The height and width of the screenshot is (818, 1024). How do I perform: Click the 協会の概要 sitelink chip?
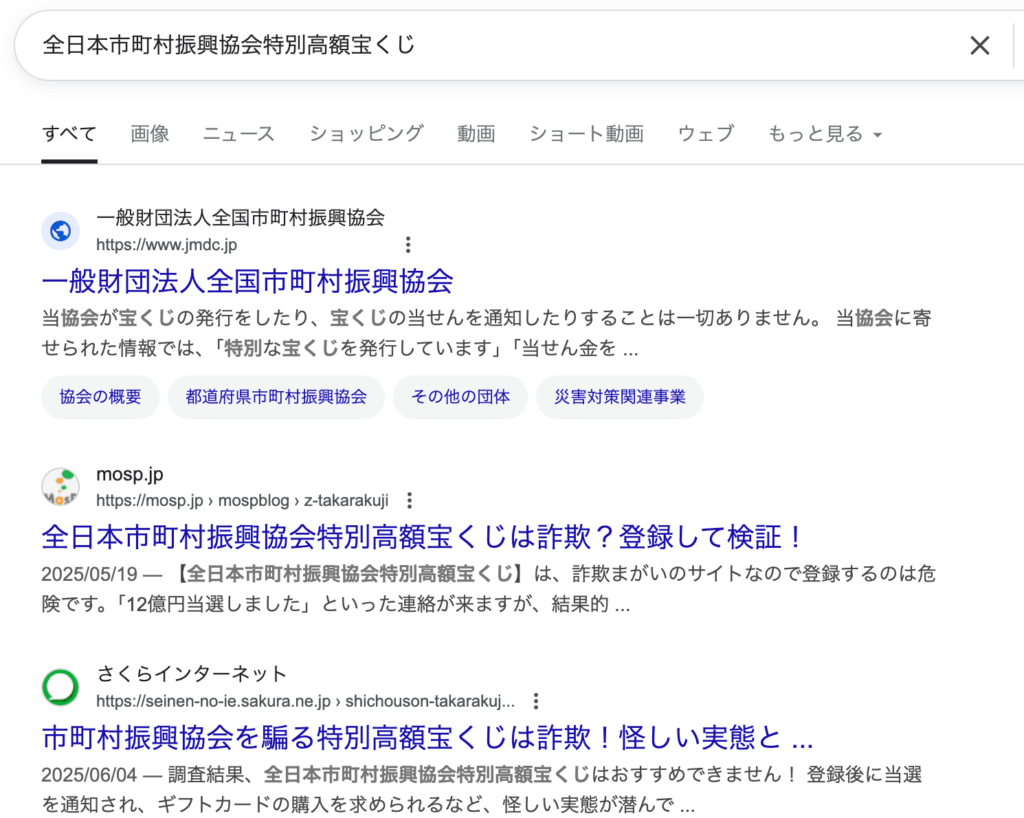100,397
